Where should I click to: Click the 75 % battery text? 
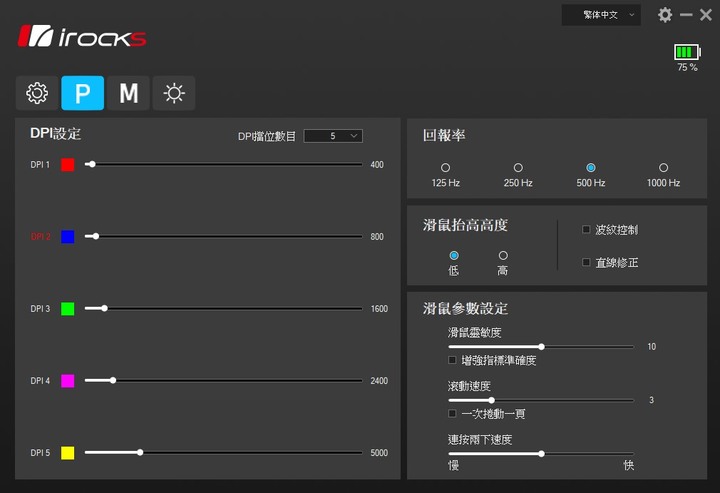(x=687, y=67)
